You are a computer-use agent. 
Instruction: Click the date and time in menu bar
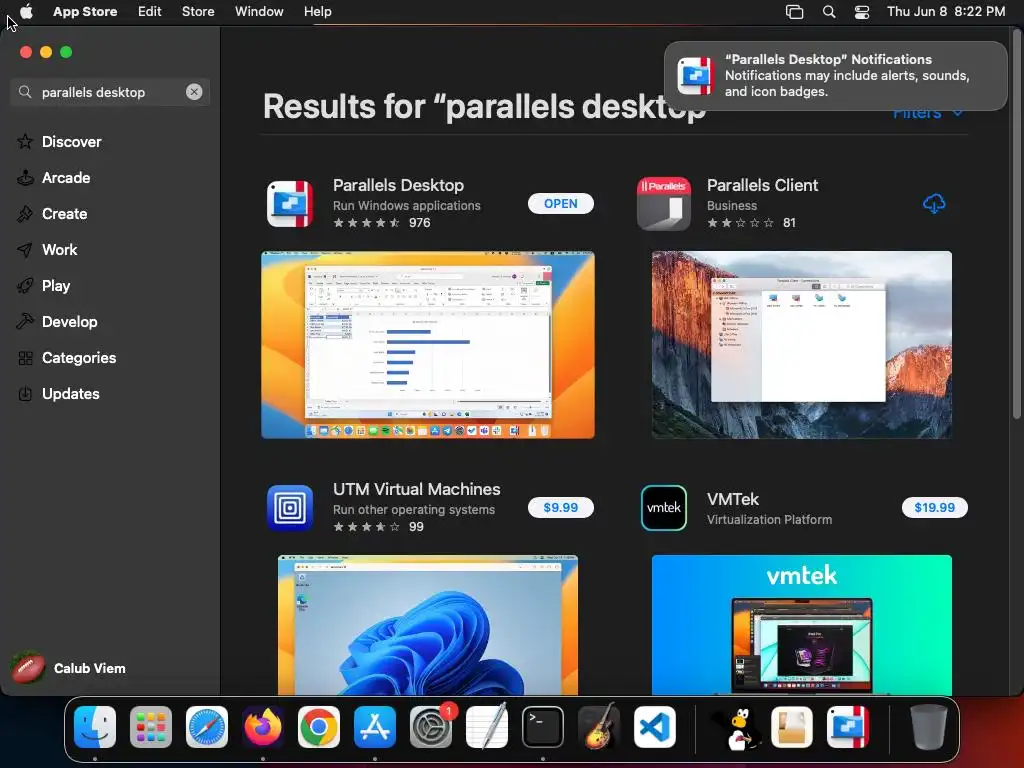[x=946, y=12]
